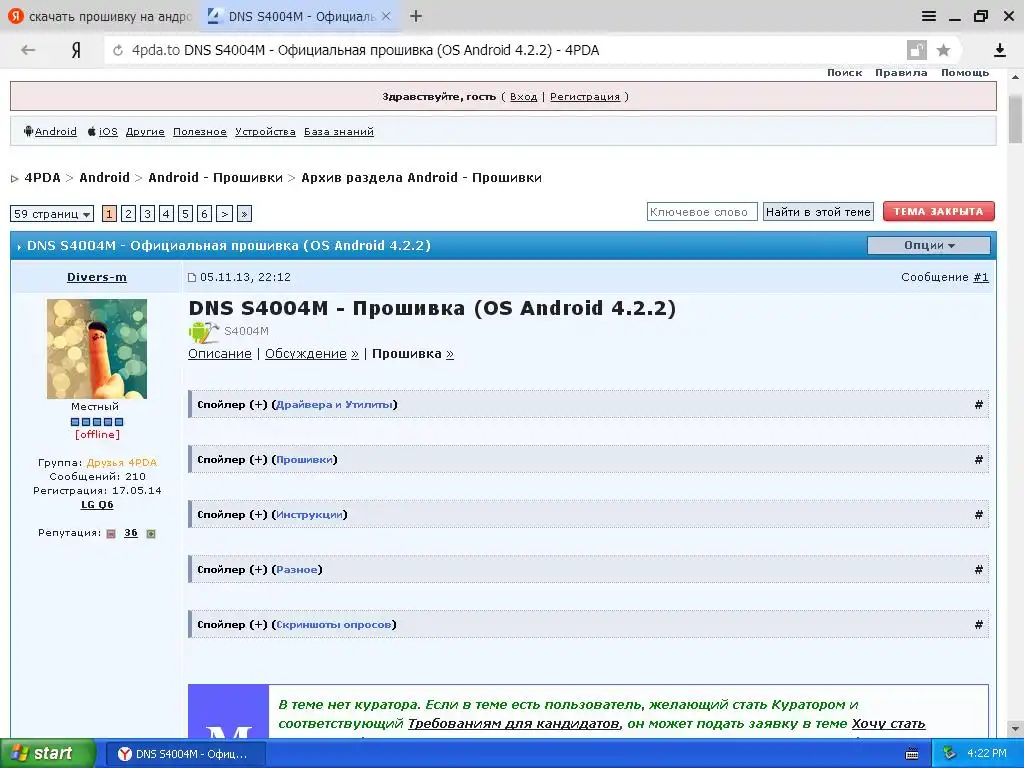This screenshot has width=1024, height=768.
Task: Open the Другие menu item
Action: click(x=145, y=131)
